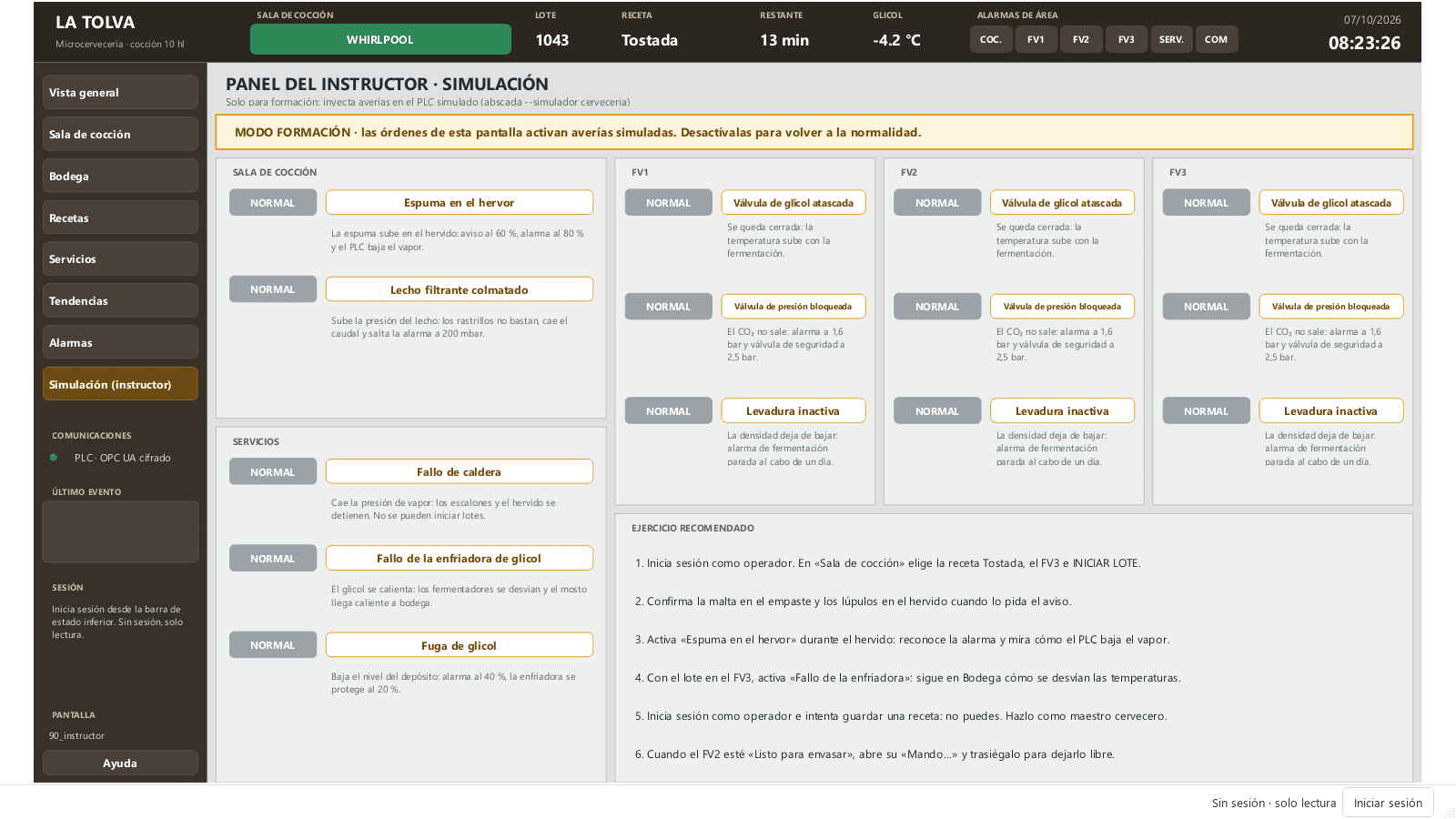Image resolution: width=1456 pixels, height=819 pixels.
Task: Click the lote number 1043
Action: (x=551, y=40)
